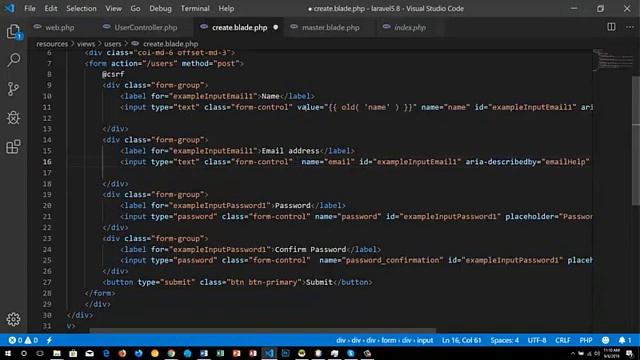Open the Selection menu
640x360 pixels.
click(x=81, y=8)
